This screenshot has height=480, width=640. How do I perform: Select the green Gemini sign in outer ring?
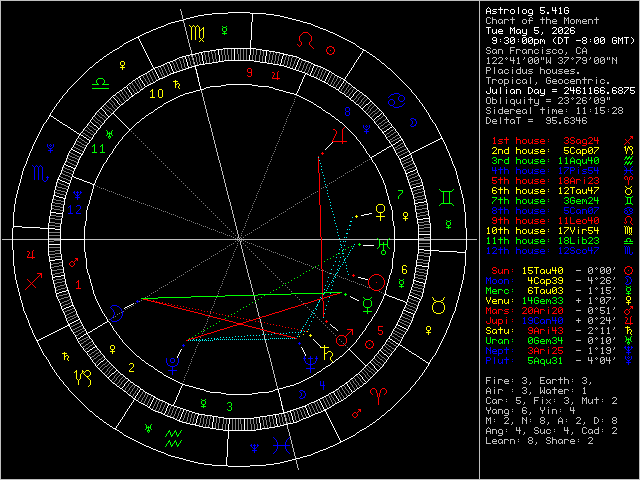pos(446,198)
